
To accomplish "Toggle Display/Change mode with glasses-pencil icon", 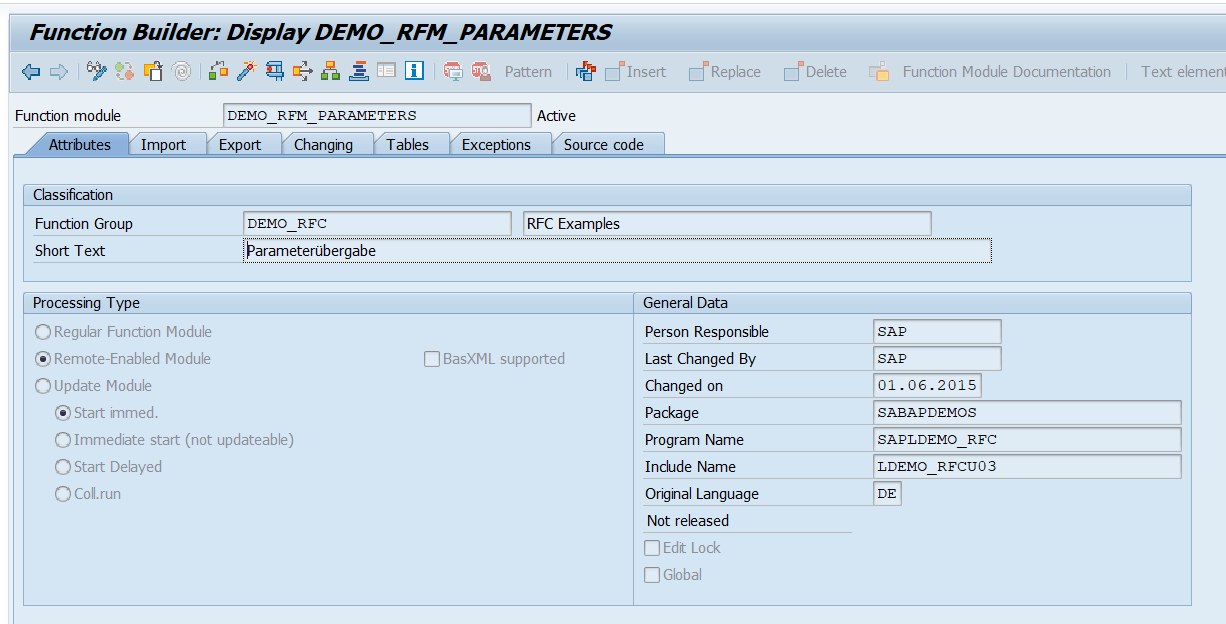I will 96,72.
